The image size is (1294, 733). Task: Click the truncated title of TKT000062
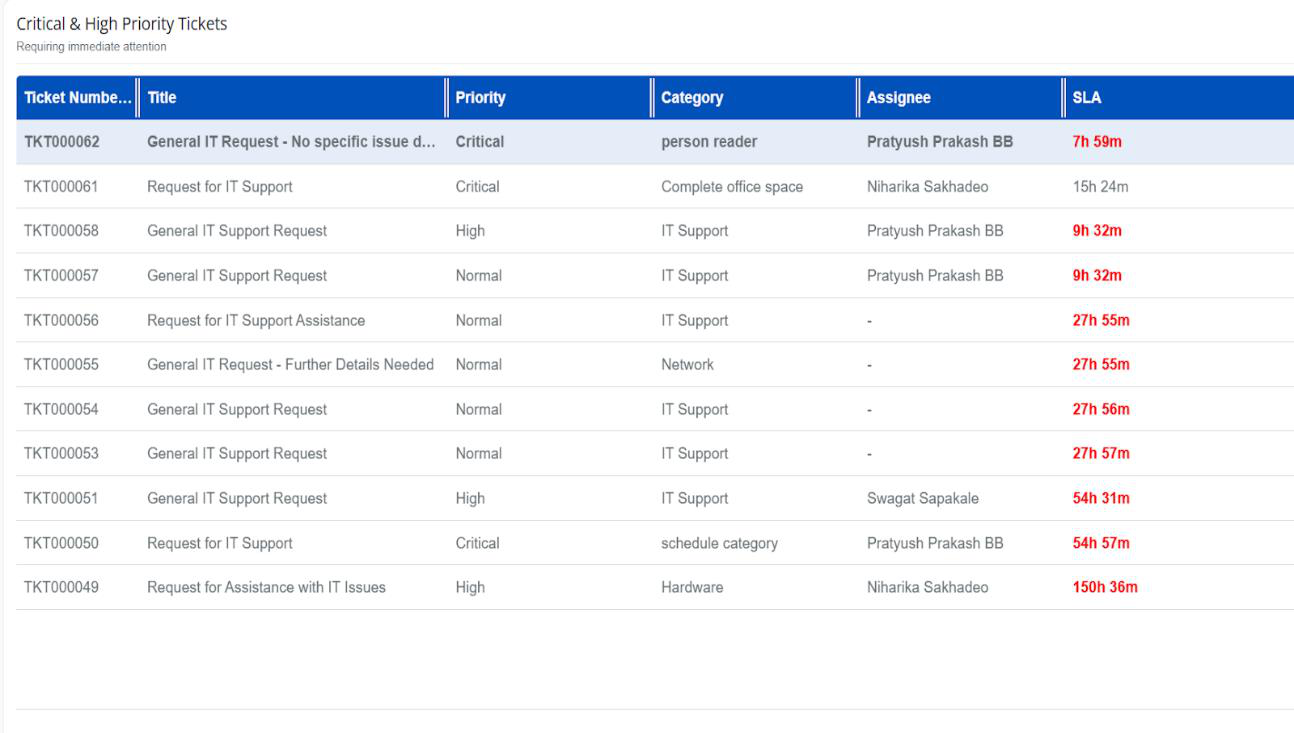coord(288,141)
